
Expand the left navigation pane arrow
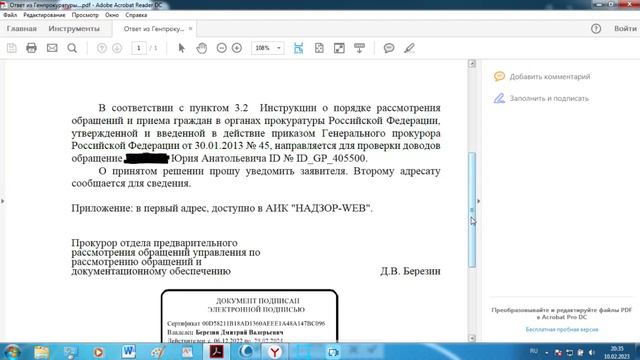pyautogui.click(x=2, y=201)
